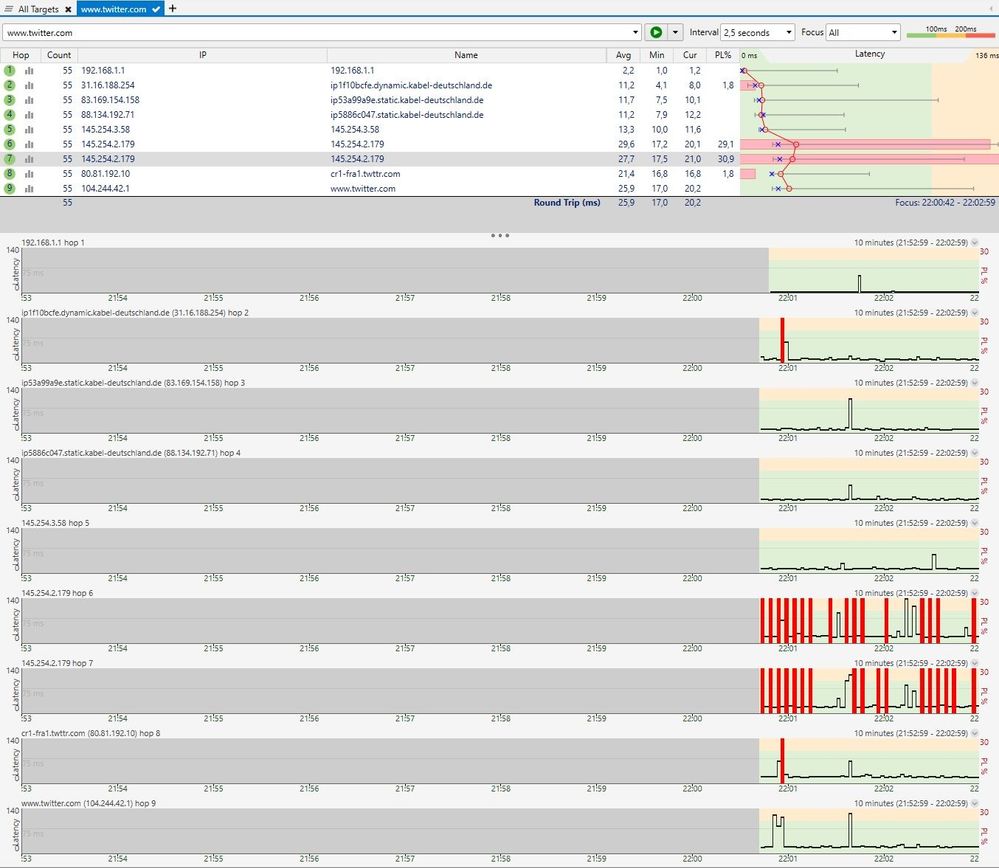Viewport: 999px width, 868px height.
Task: Close the All Targets tab
Action: (68, 10)
